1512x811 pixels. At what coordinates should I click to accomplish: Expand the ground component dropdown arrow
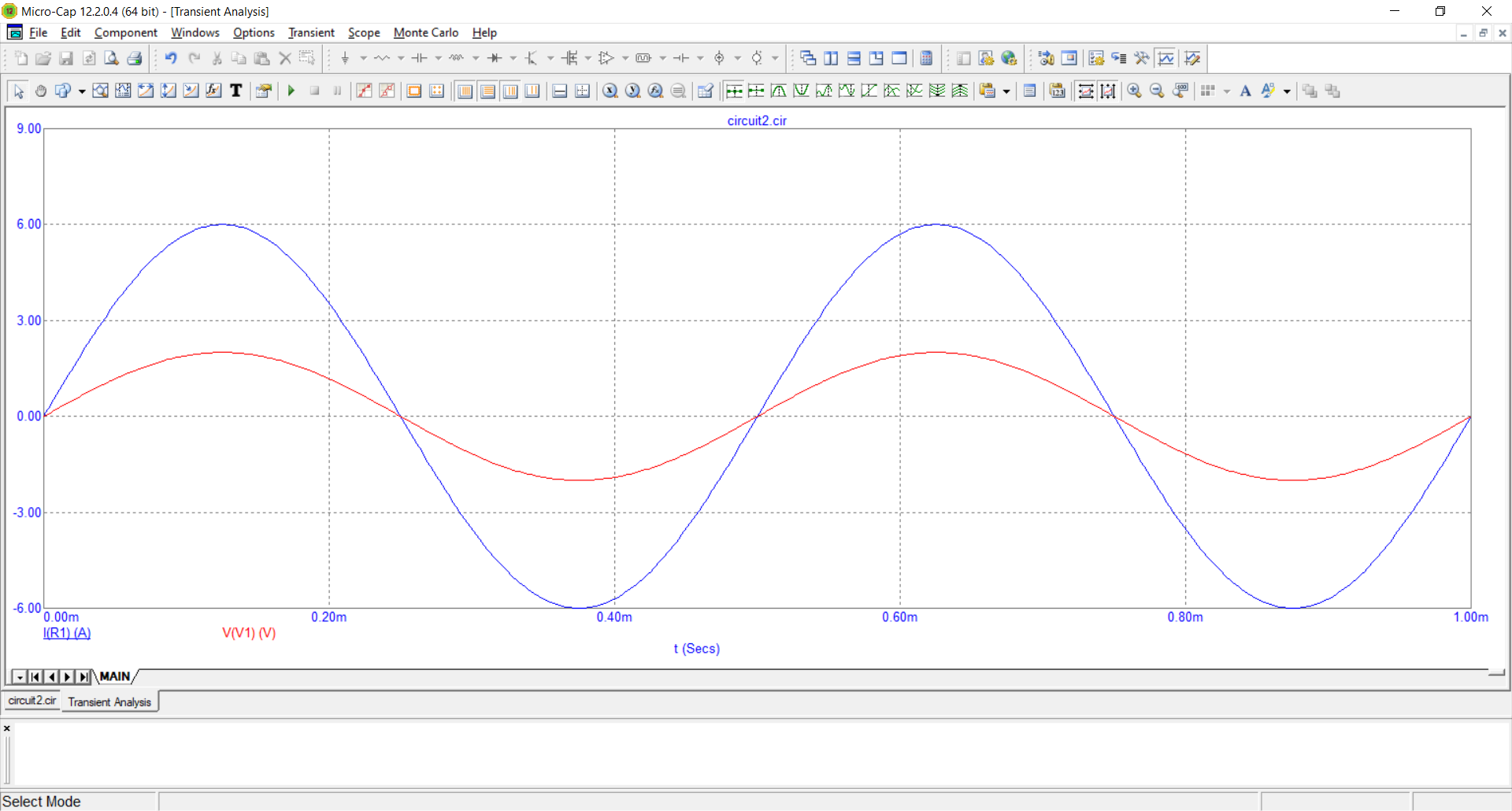pyautogui.click(x=363, y=58)
